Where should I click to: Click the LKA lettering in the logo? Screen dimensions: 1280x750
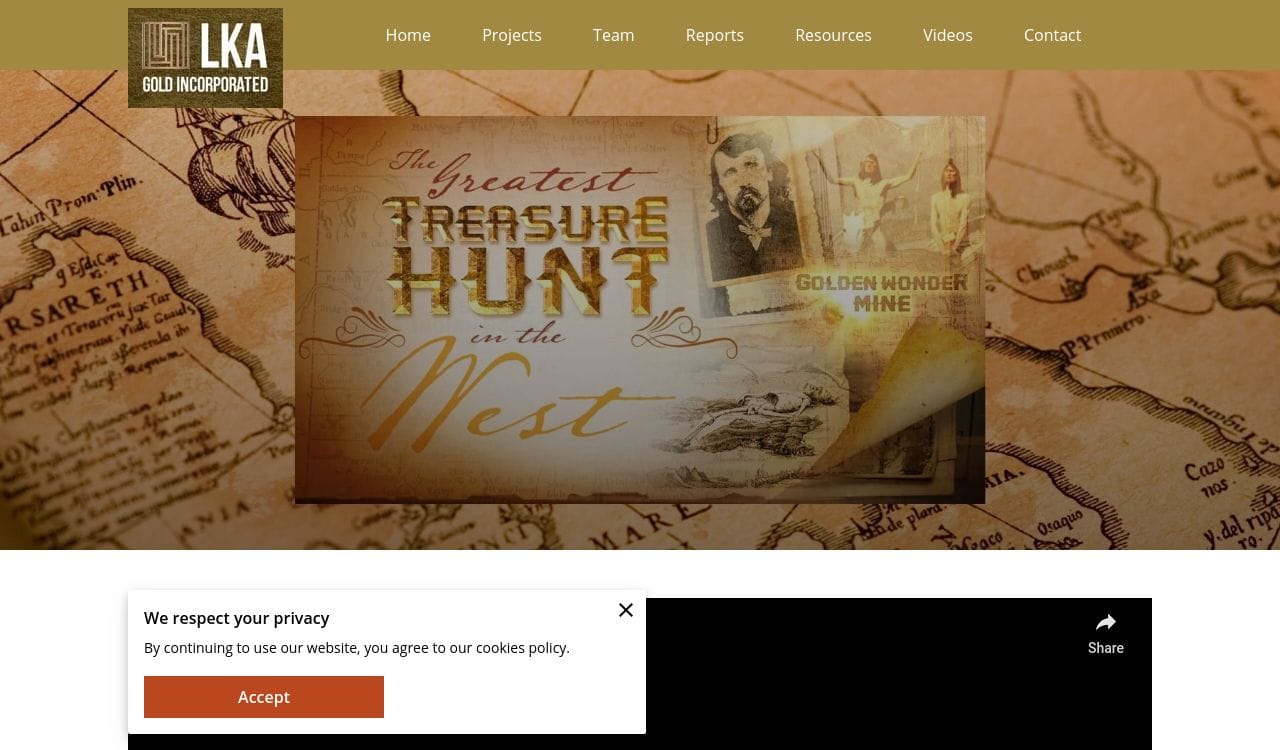234,46
